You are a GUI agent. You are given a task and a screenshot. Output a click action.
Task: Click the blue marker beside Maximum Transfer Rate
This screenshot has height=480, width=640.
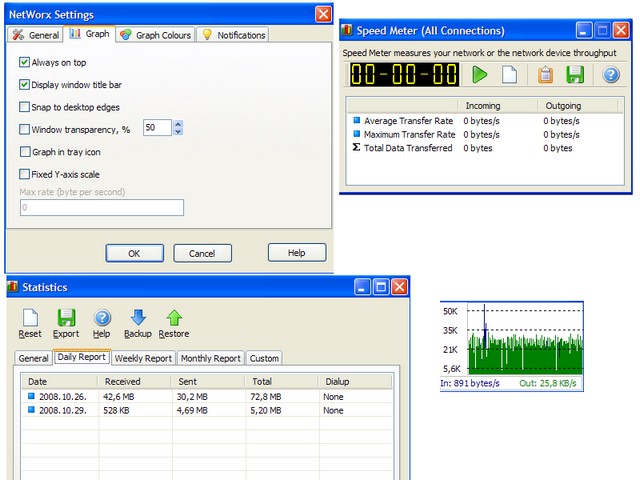coord(357,133)
